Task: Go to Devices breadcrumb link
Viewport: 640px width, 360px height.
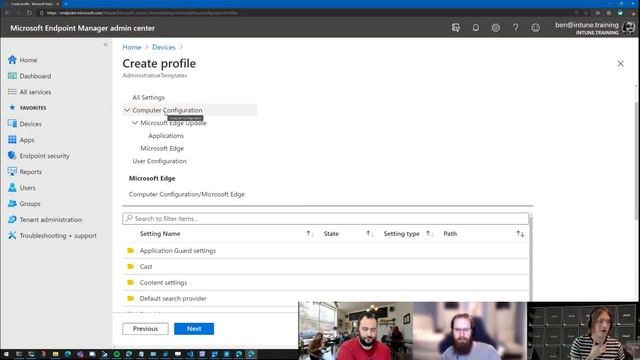Action: pos(164,47)
